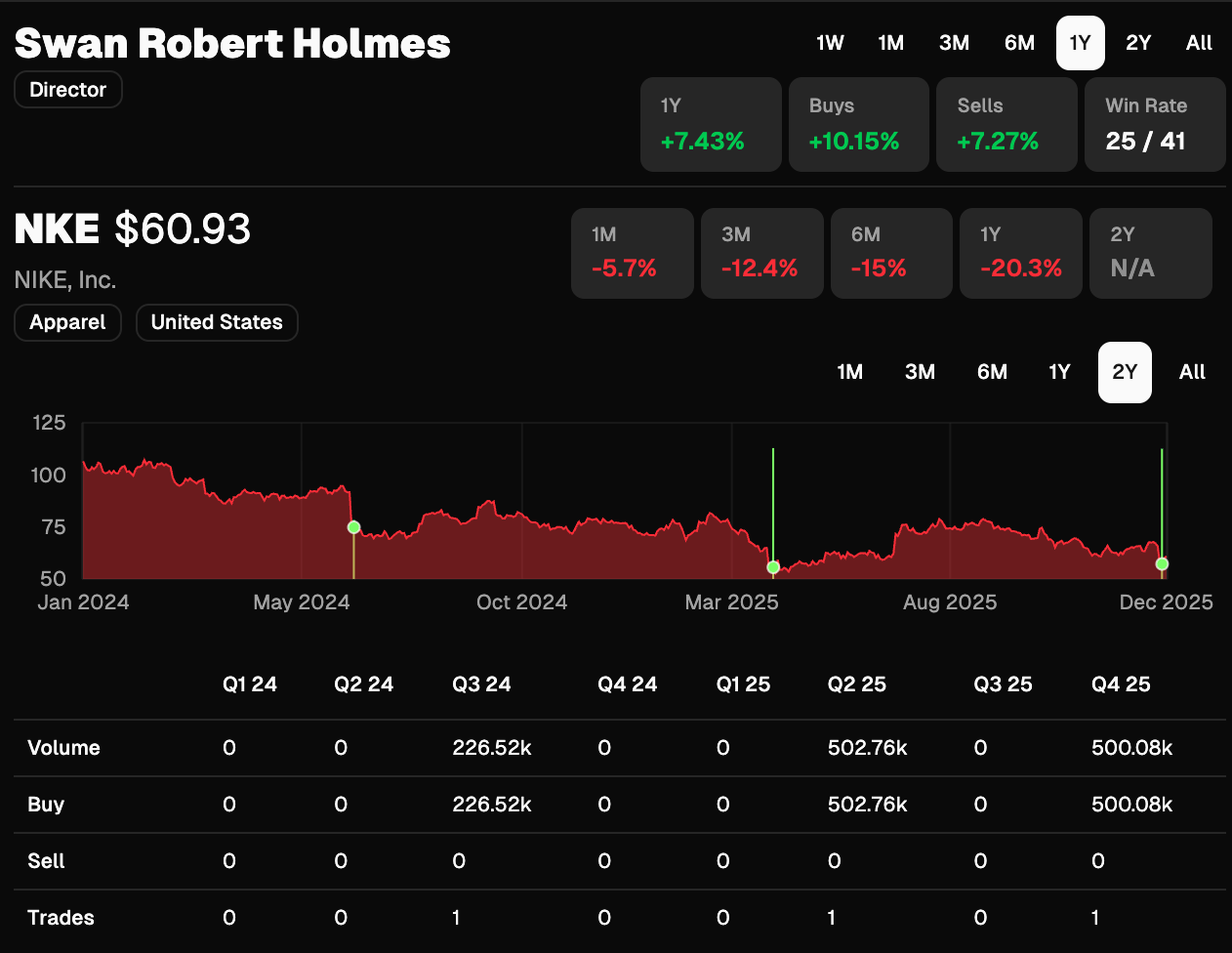Click the NIKE, Inc. company name

click(x=65, y=280)
